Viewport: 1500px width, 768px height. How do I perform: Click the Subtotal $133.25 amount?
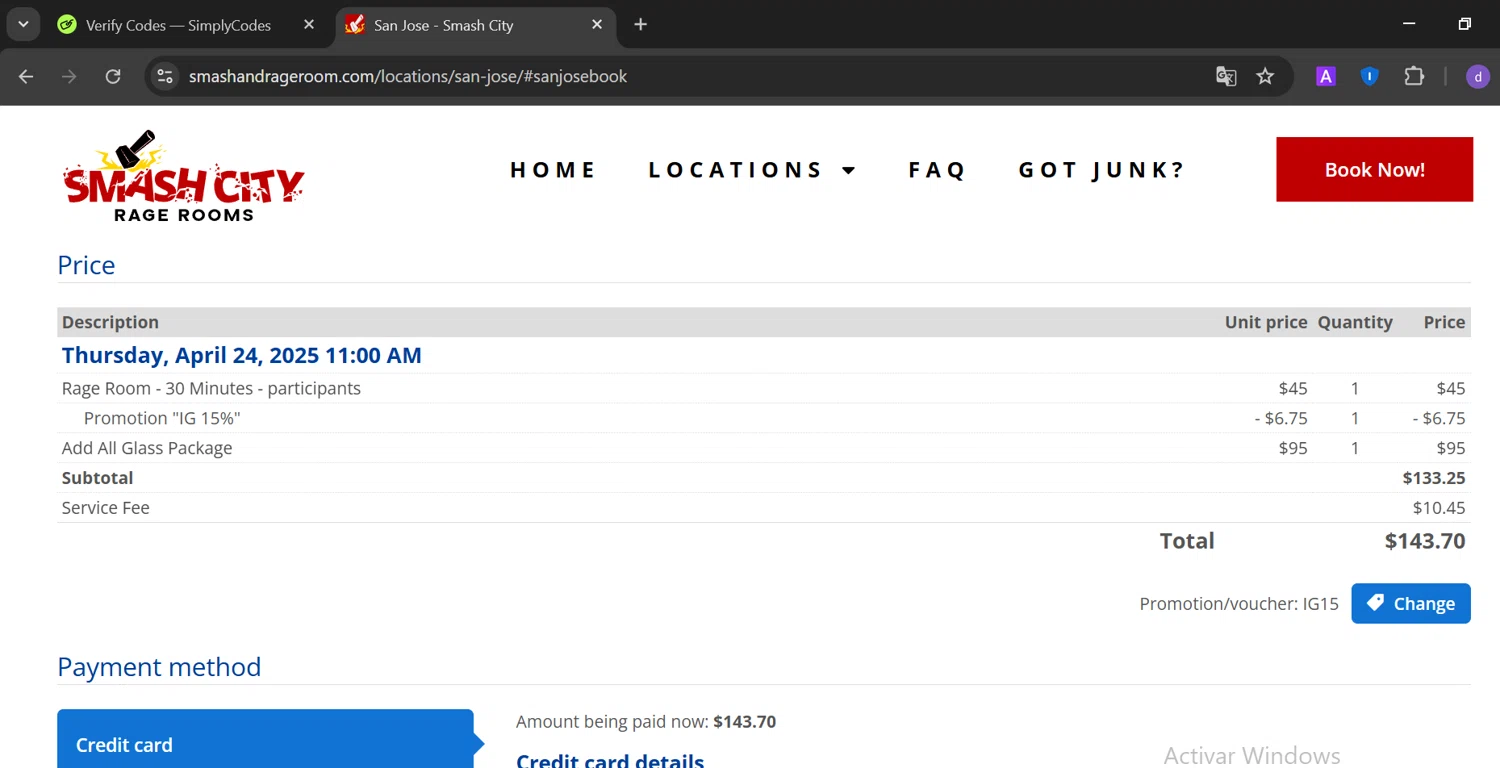tap(1434, 478)
